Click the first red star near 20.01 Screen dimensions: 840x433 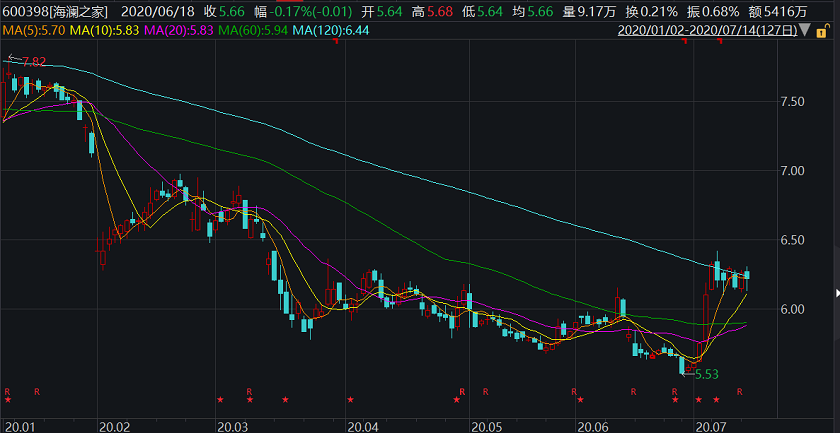click(8, 400)
